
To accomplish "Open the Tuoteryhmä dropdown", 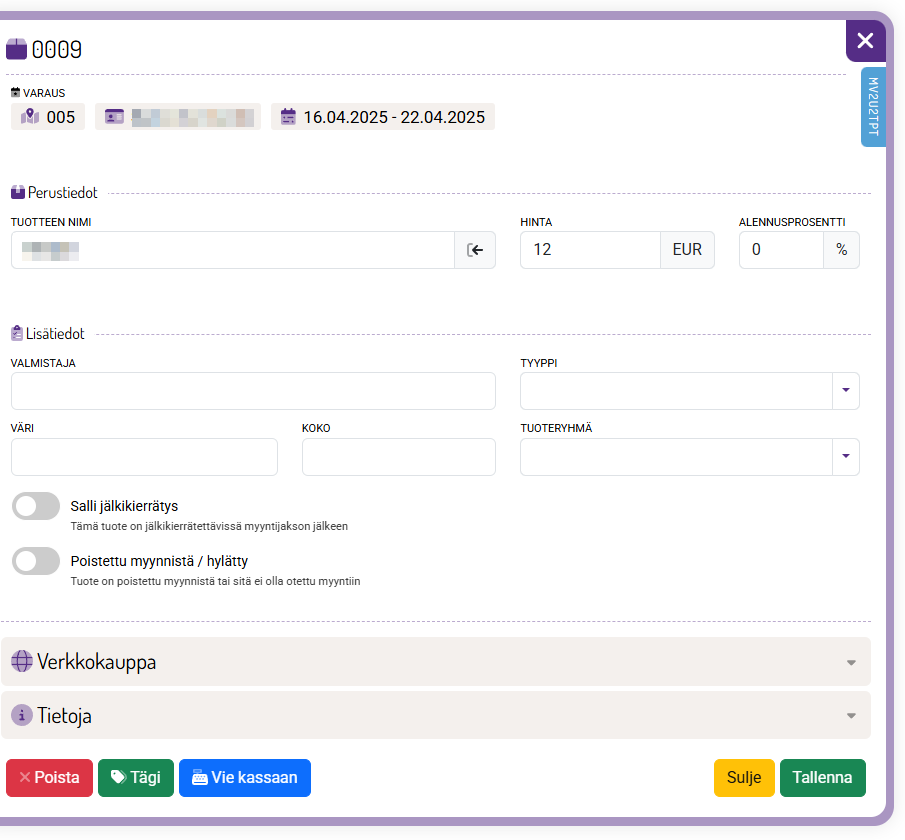I will point(845,457).
